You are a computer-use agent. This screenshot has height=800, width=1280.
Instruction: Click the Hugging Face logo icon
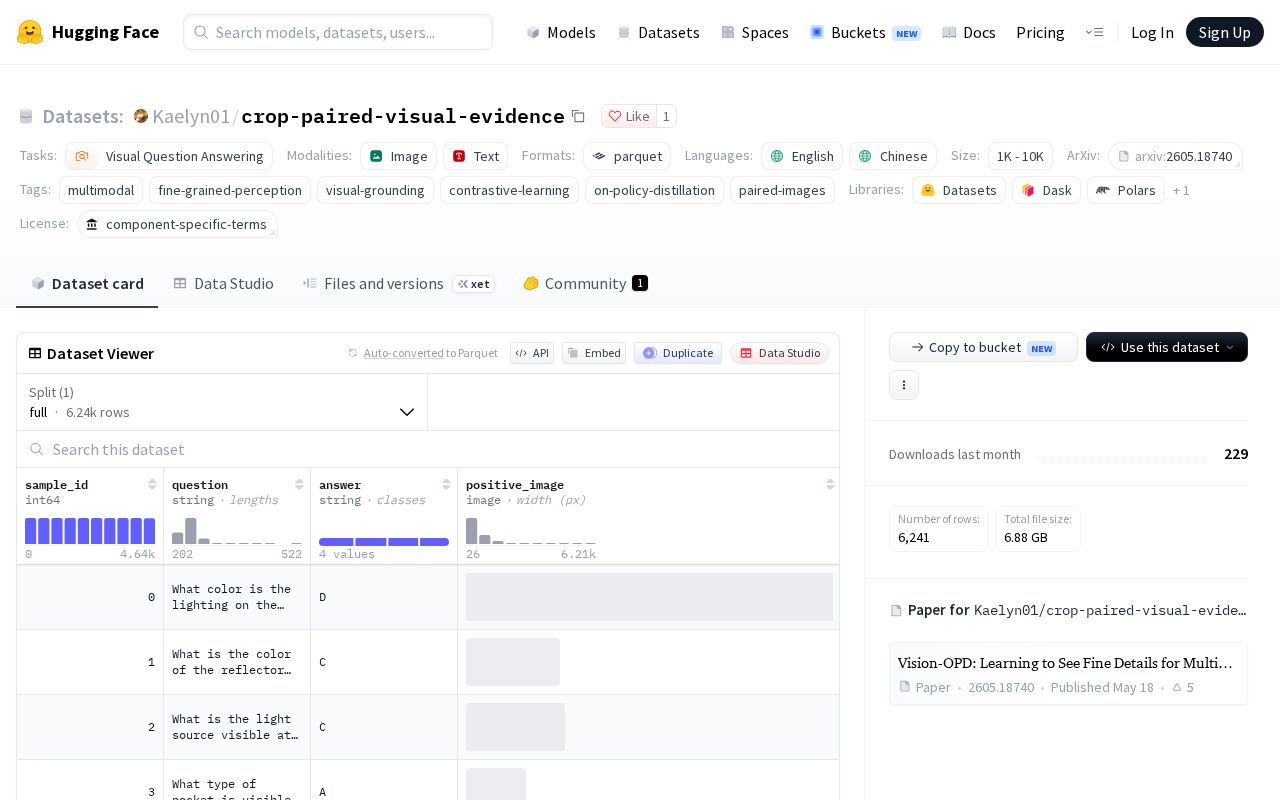pyautogui.click(x=30, y=32)
